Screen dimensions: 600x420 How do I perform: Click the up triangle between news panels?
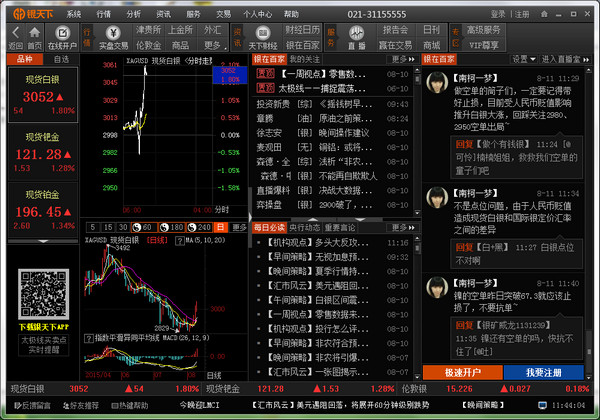pyautogui.click(x=313, y=220)
